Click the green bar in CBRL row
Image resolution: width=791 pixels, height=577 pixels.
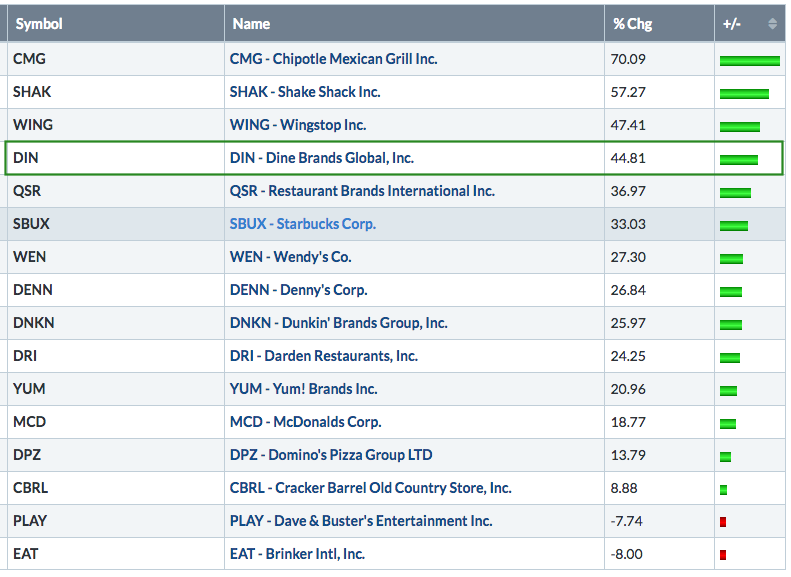coord(723,490)
